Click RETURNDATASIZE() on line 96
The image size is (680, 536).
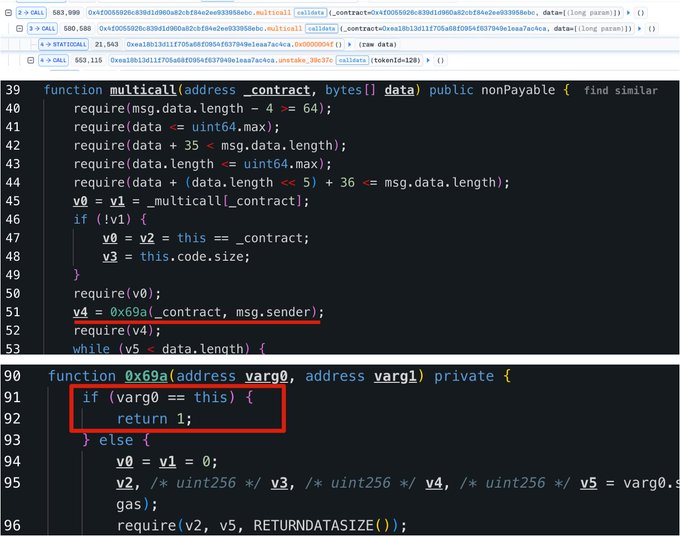[x=322, y=526]
